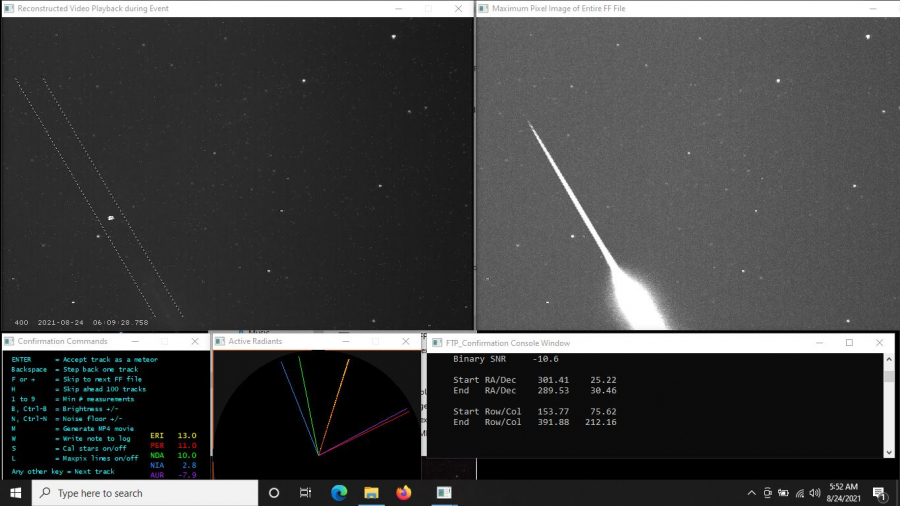Click the End RA/Dec console line
The height and width of the screenshot is (506, 900).
click(x=534, y=391)
